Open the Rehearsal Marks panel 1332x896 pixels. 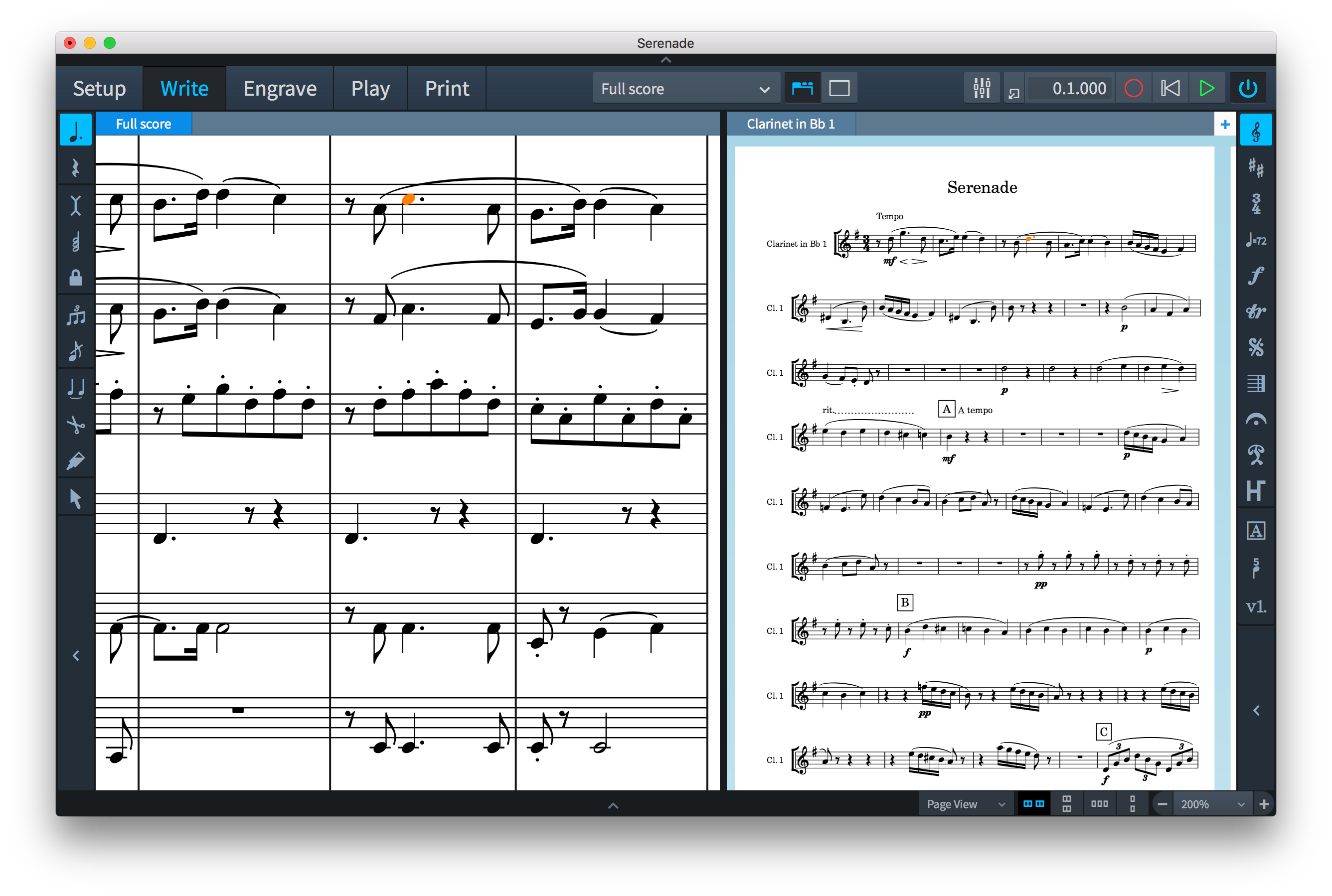[x=1255, y=531]
